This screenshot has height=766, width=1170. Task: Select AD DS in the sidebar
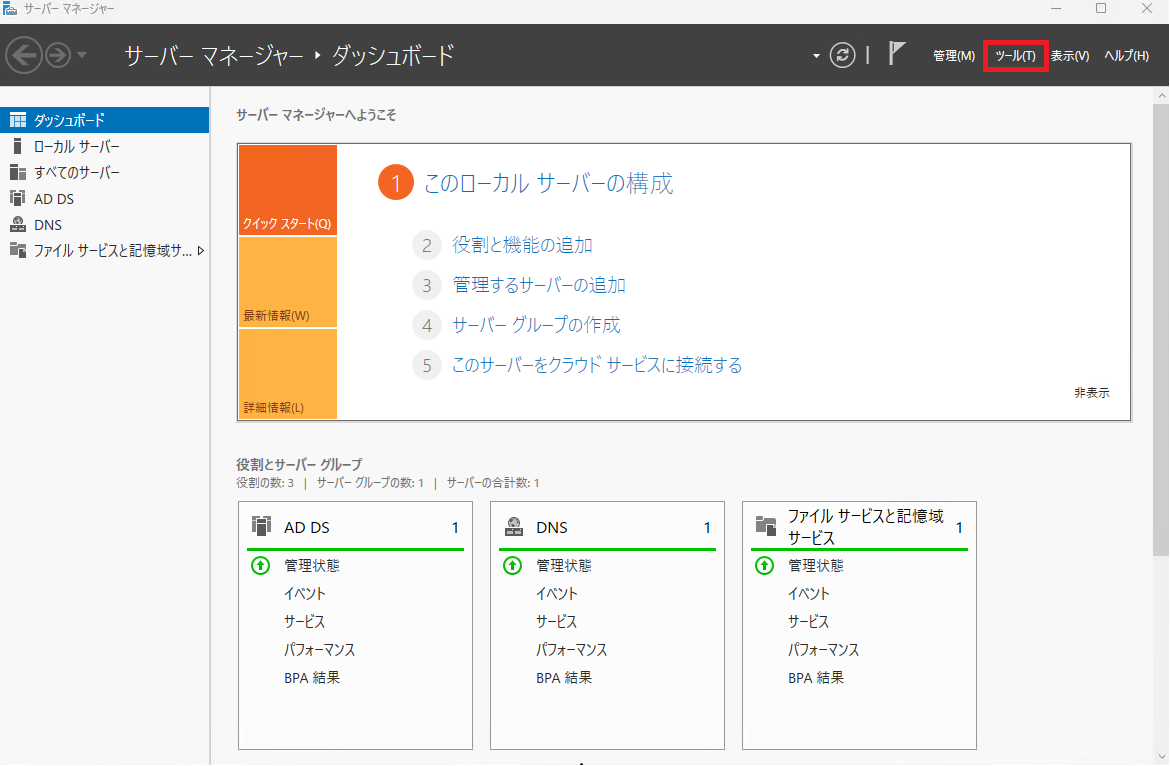tap(104, 198)
